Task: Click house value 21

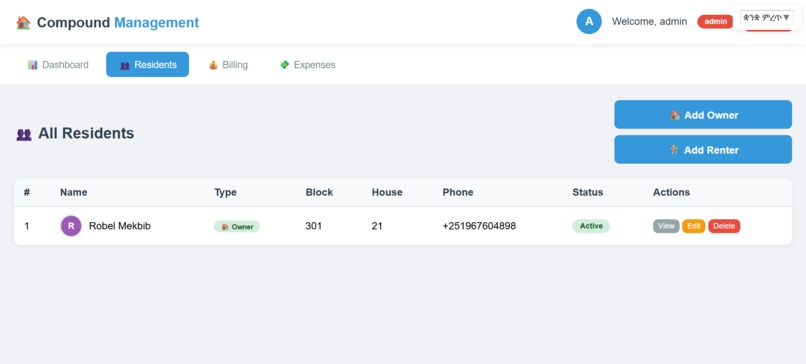Action: point(377,226)
